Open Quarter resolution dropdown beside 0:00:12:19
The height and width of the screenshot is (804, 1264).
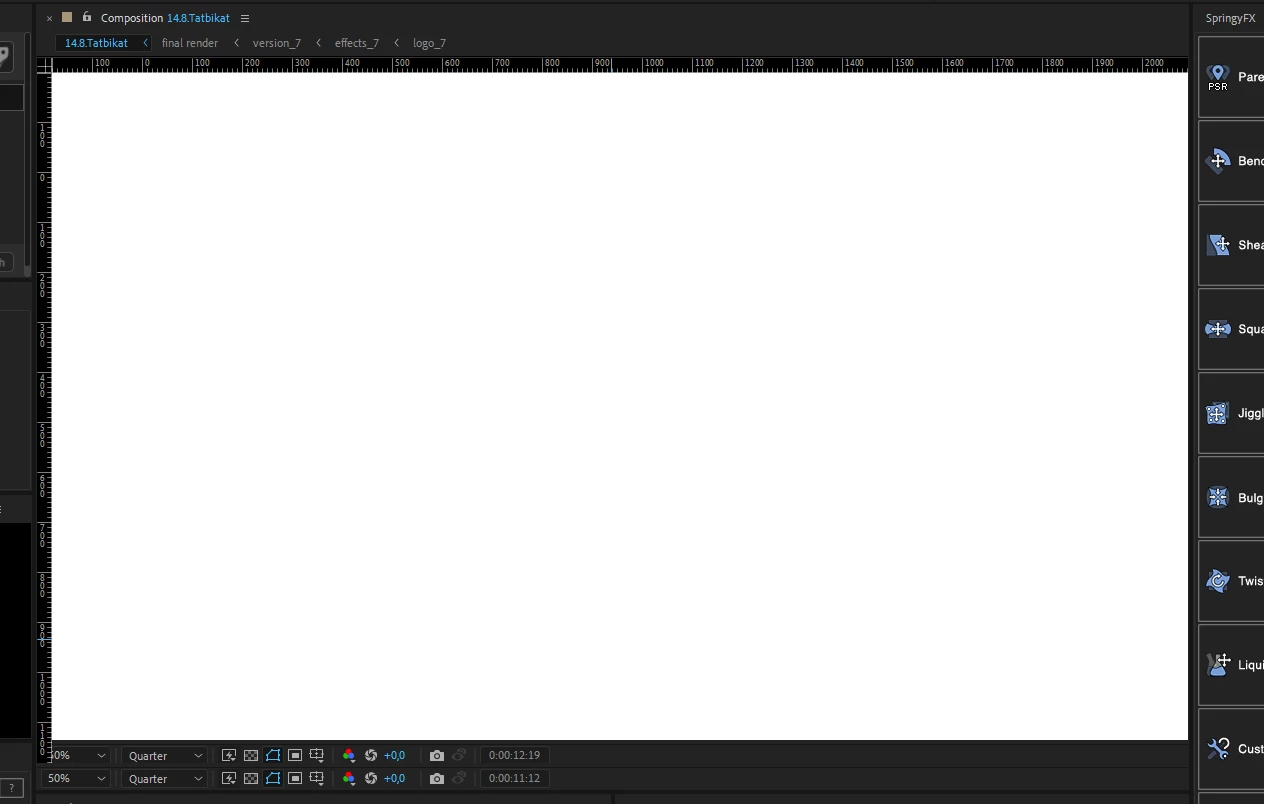coord(165,755)
